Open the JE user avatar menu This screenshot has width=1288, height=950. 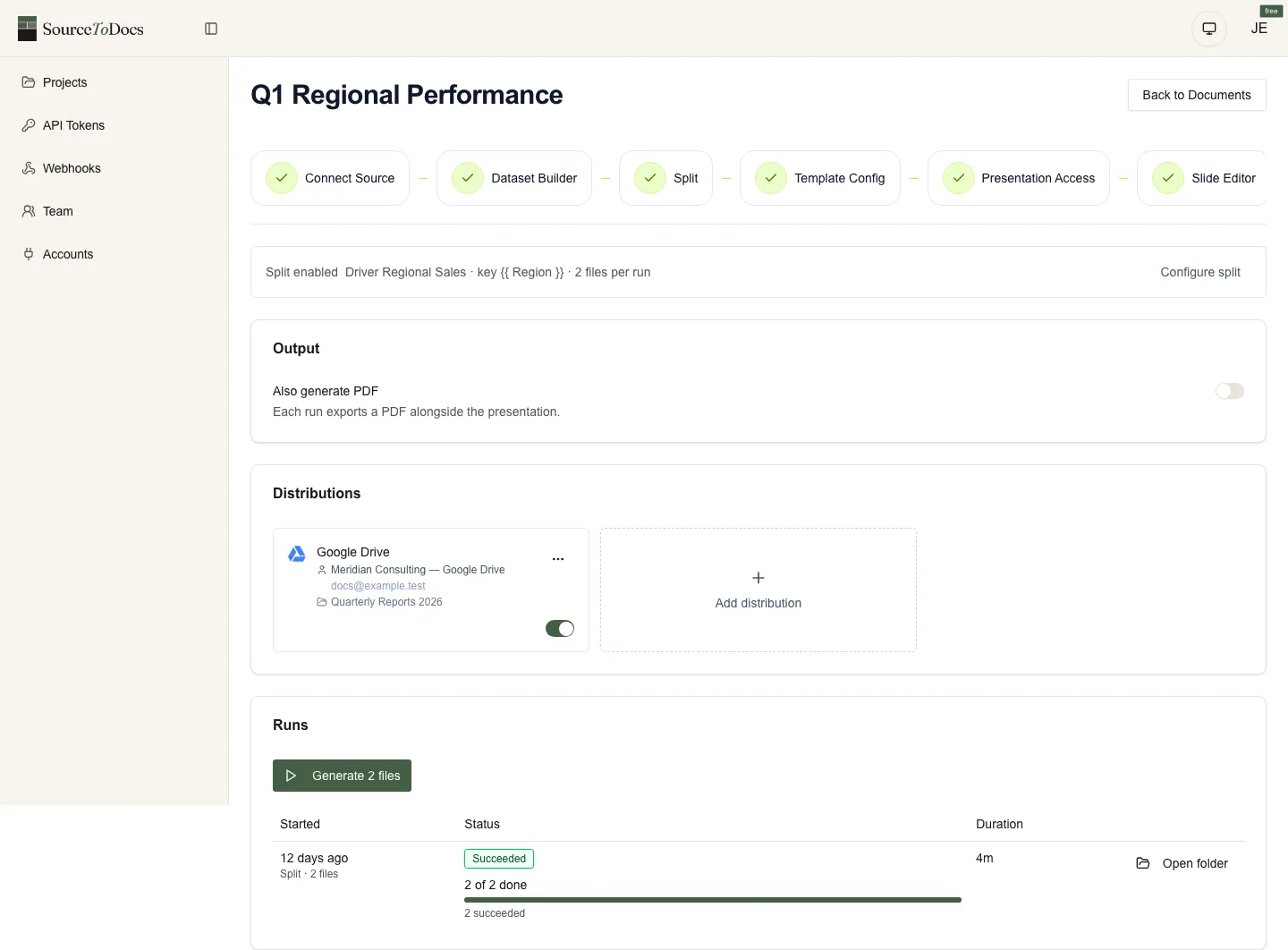pos(1259,29)
